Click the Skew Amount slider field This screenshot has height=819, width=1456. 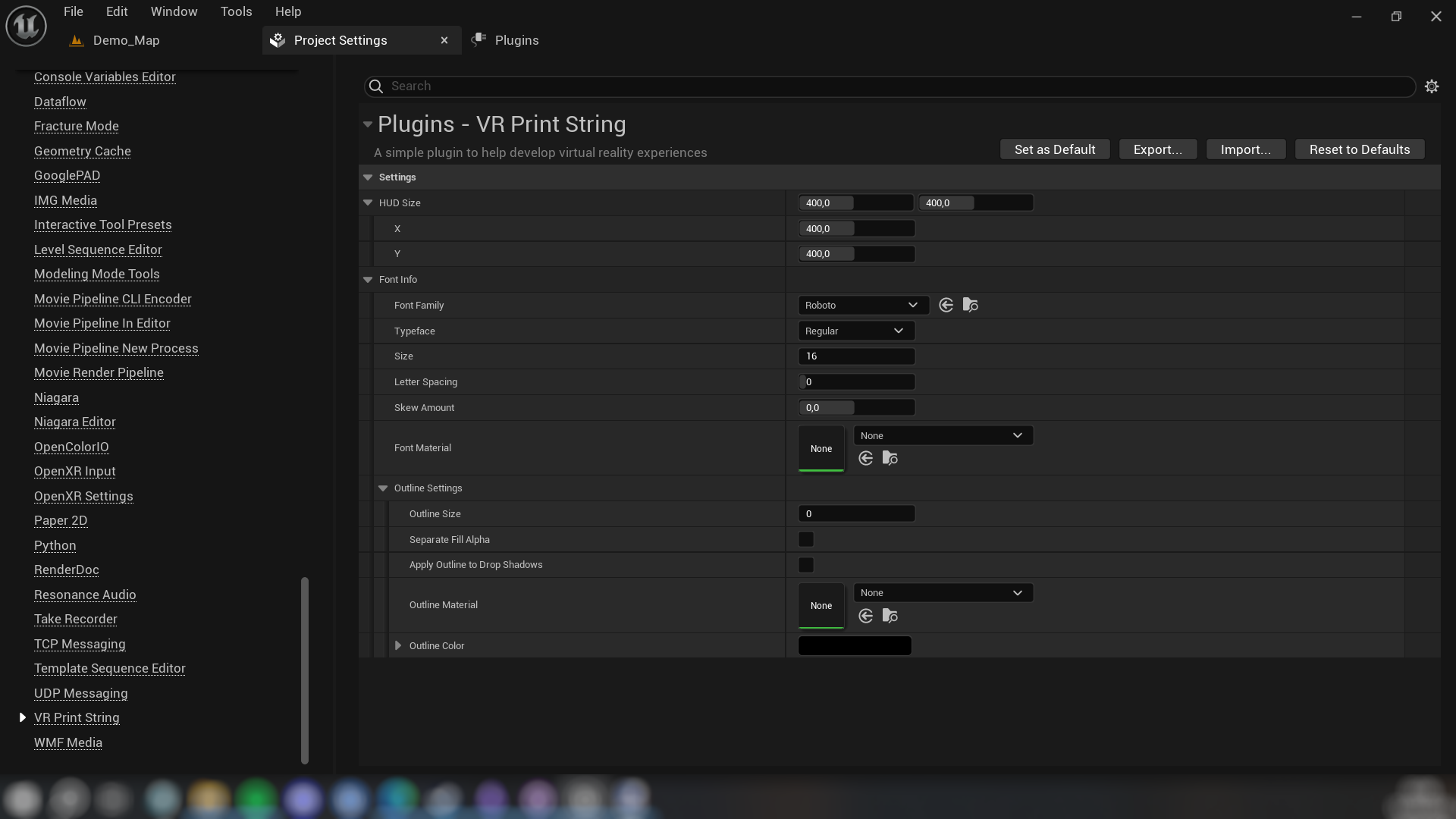pyautogui.click(x=856, y=408)
